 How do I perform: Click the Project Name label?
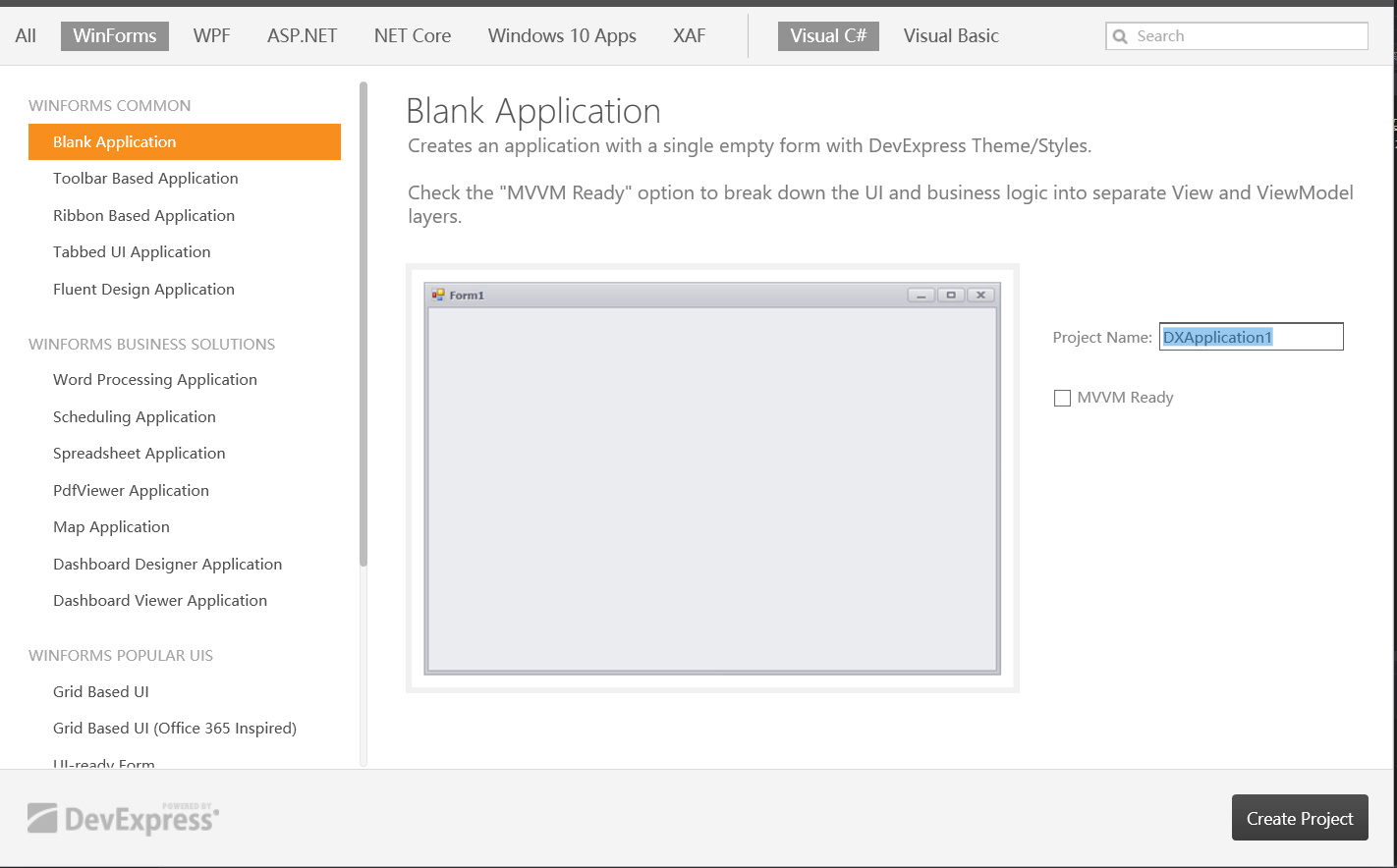[x=1102, y=337]
